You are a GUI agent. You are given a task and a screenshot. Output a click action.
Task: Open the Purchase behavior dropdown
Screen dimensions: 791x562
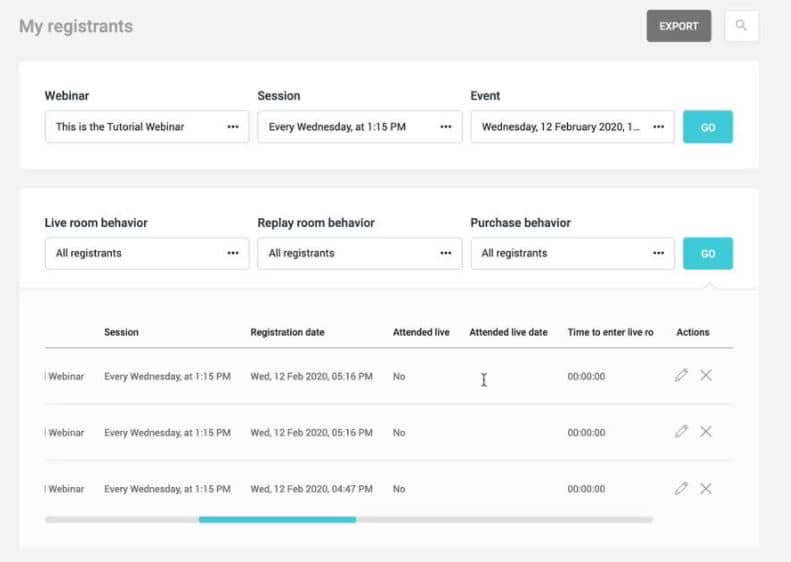[573, 253]
